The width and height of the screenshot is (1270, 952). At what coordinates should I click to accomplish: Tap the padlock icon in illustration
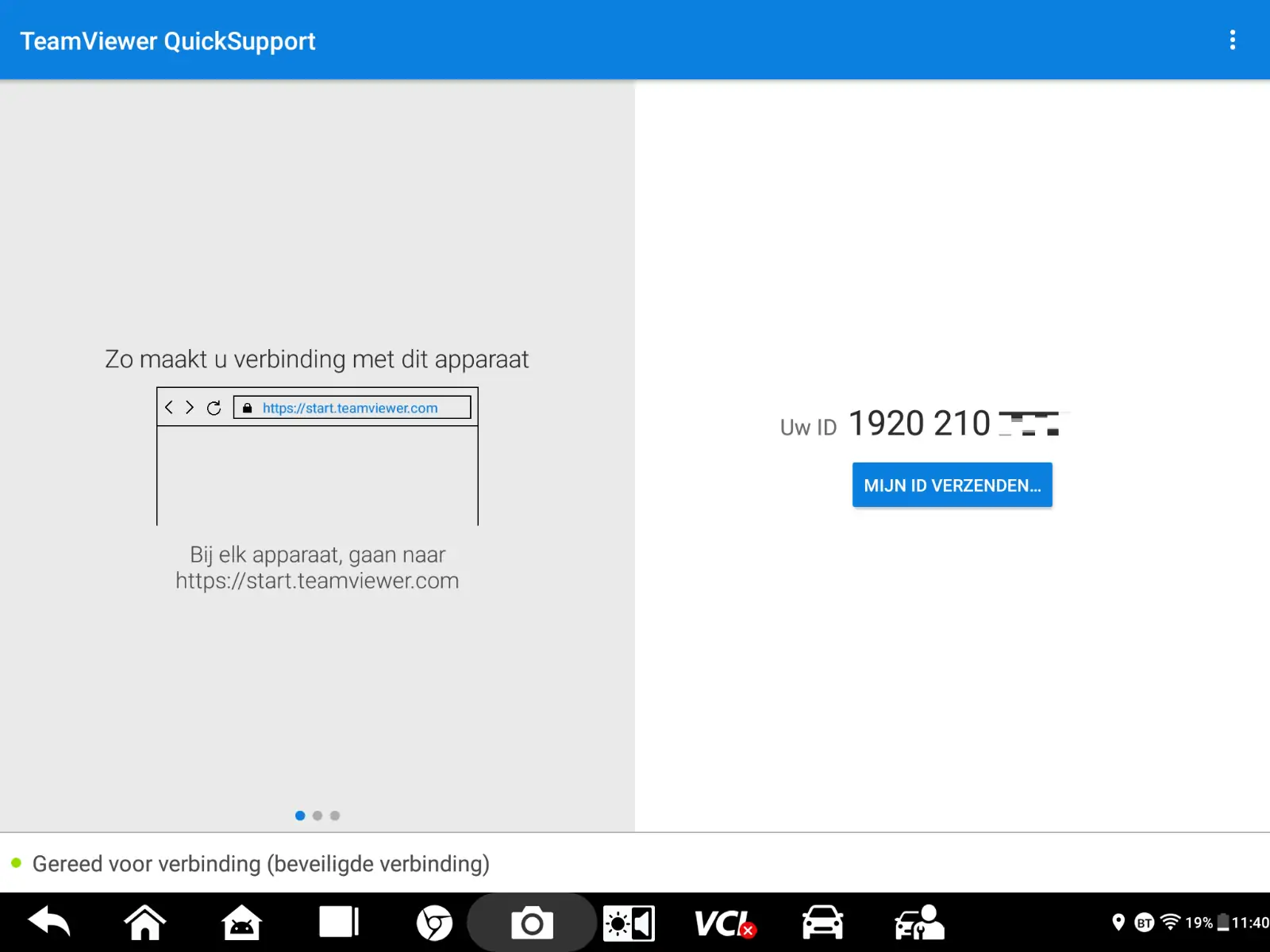(247, 408)
